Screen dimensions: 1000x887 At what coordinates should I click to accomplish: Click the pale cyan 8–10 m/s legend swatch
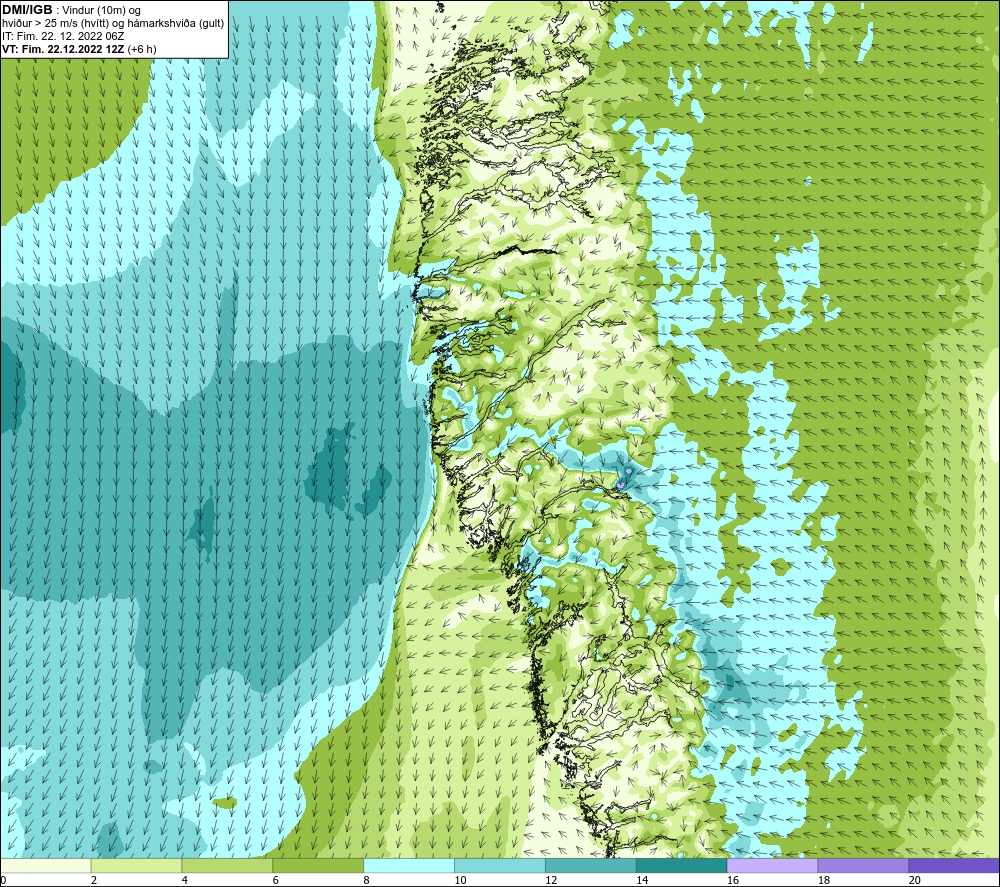[x=409, y=865]
